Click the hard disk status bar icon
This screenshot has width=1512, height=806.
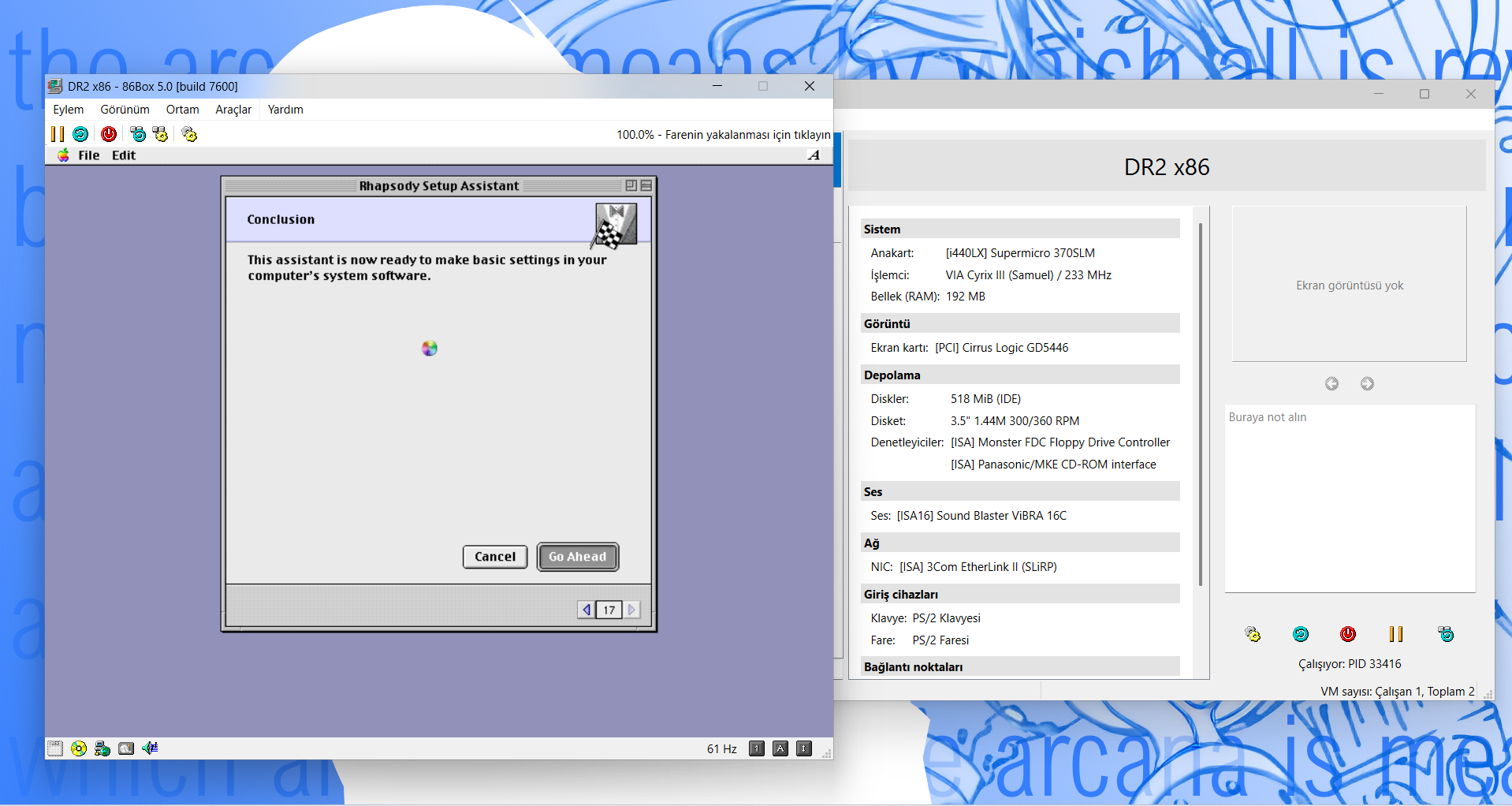coord(126,748)
